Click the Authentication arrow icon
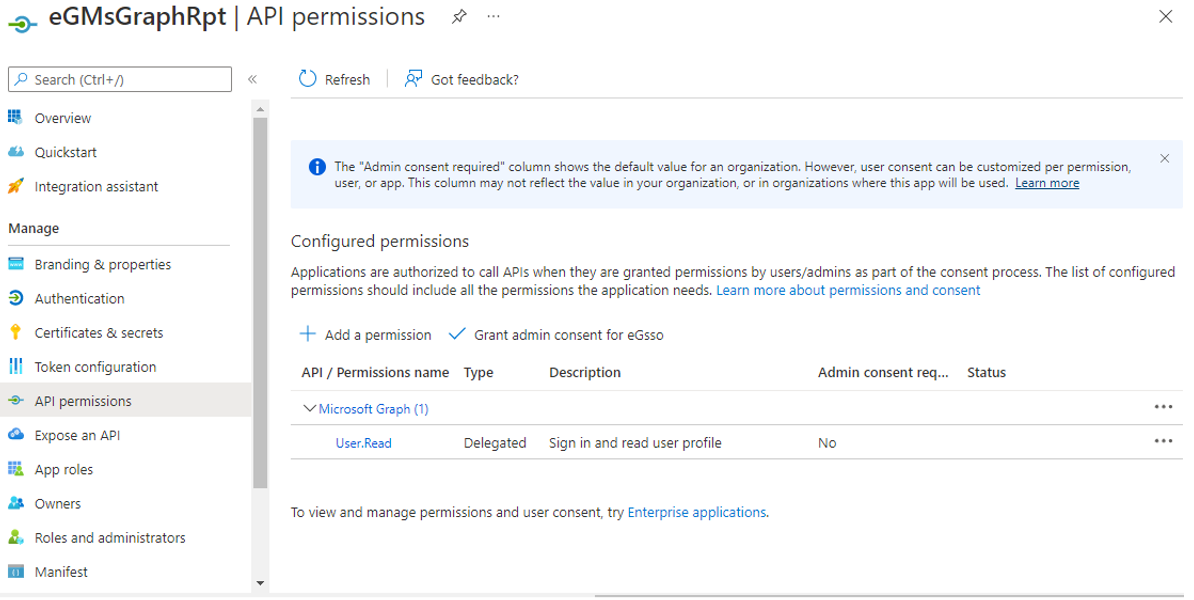 tap(15, 298)
